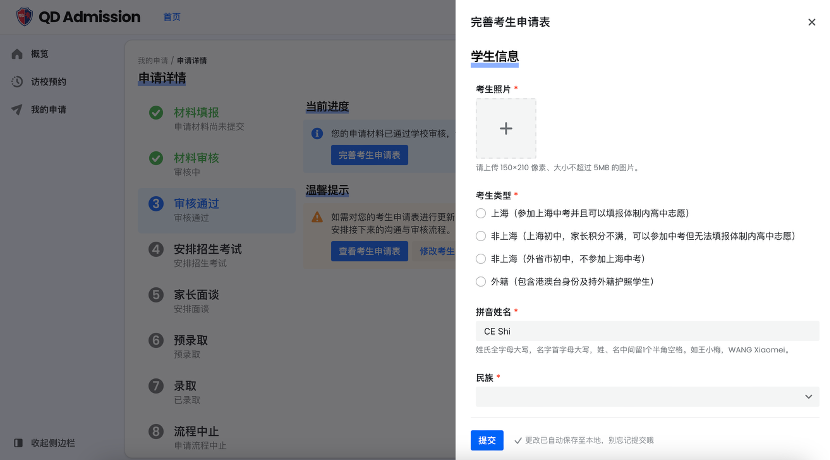Click the 我的申请 paper plane icon
Viewport: 830px width, 460px height.
[17, 109]
